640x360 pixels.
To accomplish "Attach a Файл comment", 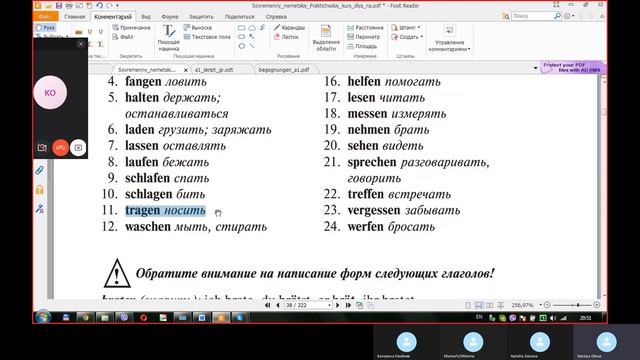I will 123,37.
